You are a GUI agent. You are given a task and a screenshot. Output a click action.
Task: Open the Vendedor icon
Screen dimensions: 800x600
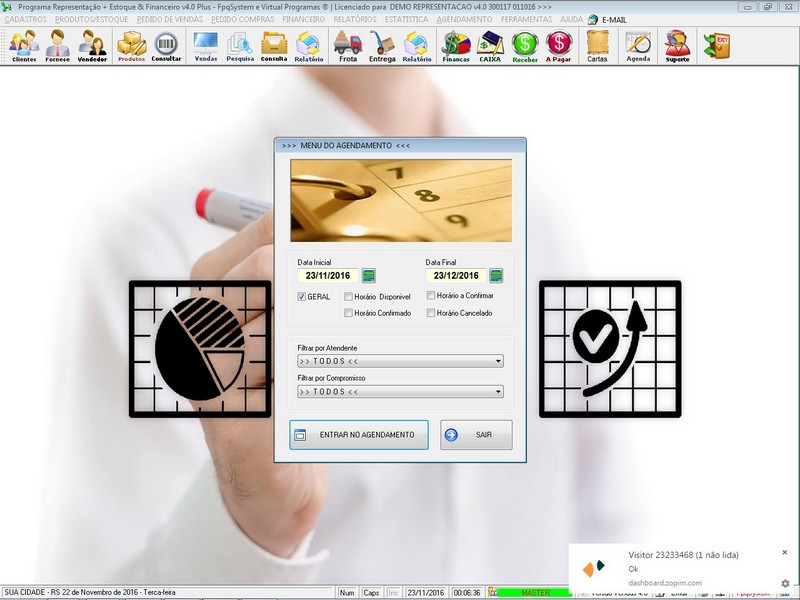coord(92,46)
